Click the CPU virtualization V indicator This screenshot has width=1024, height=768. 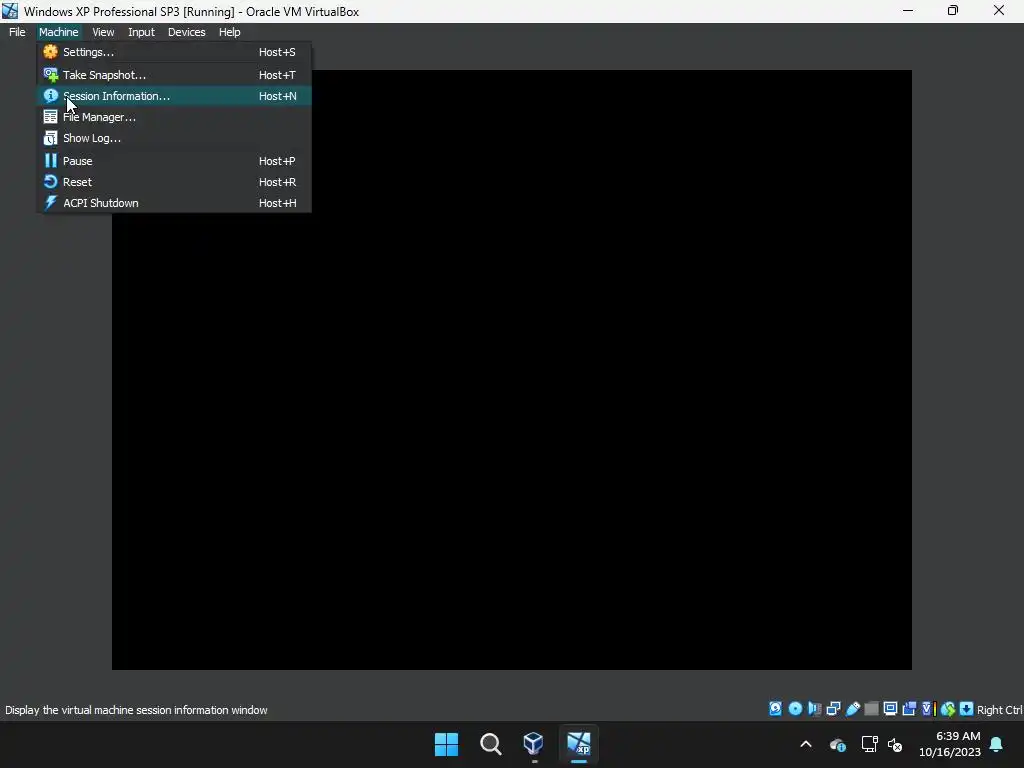(x=928, y=709)
